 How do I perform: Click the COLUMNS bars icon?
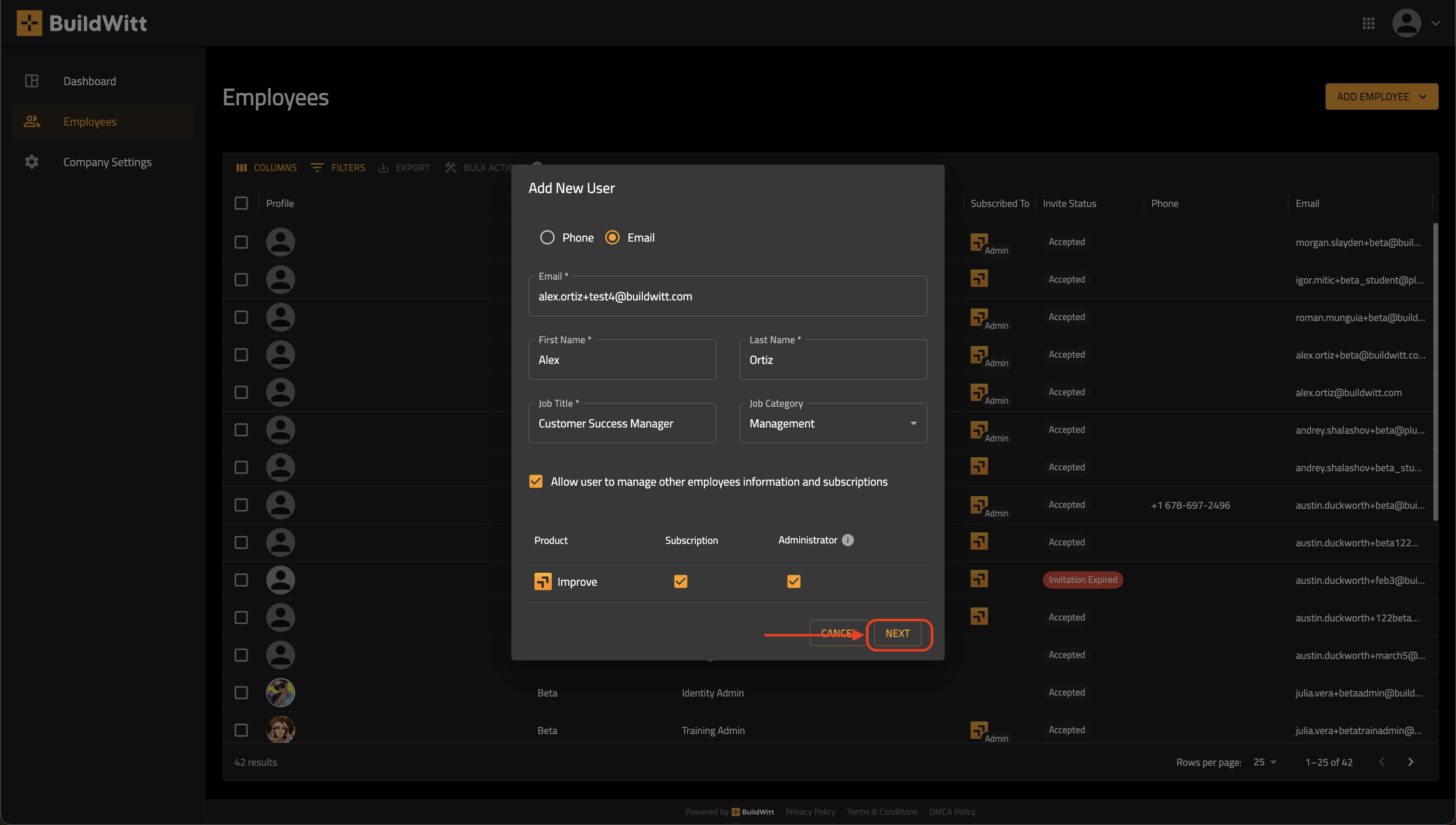(241, 168)
